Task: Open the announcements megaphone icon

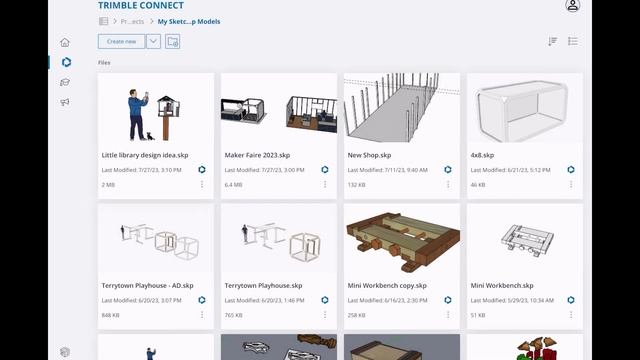Action: point(65,102)
